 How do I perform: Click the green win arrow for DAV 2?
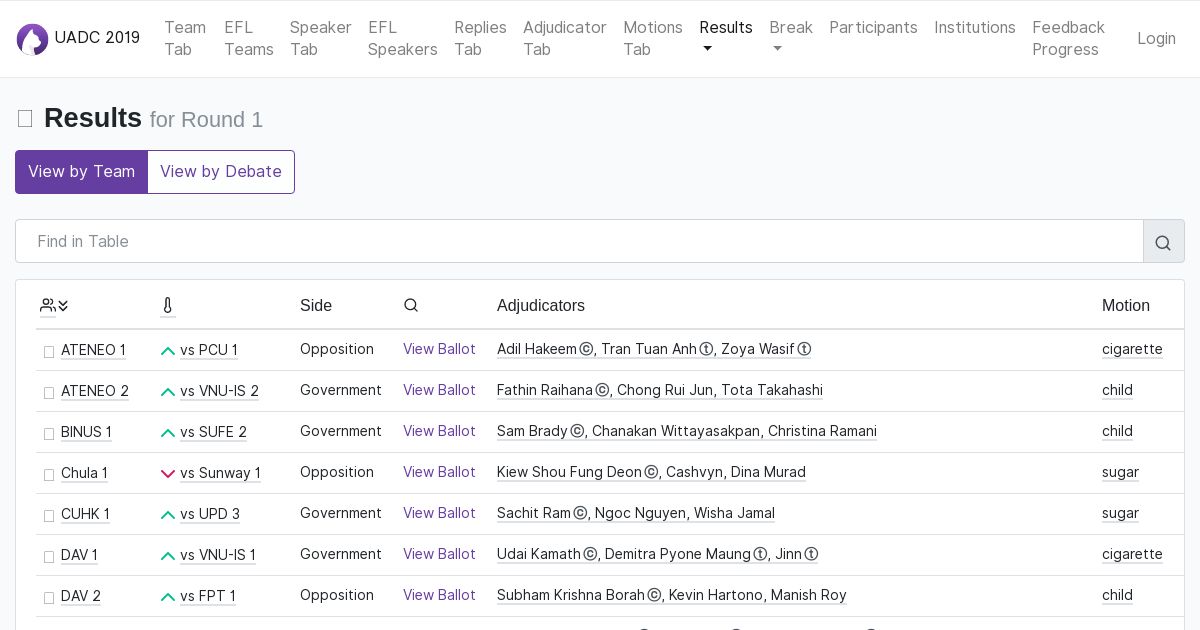(x=168, y=597)
